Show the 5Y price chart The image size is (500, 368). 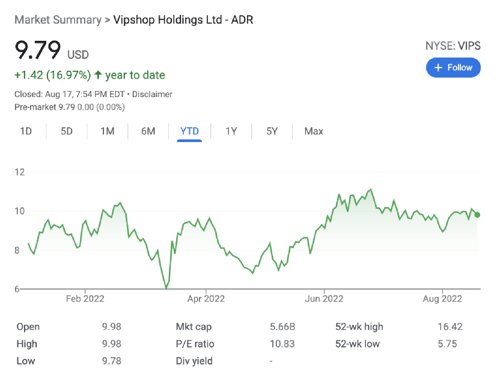click(272, 131)
